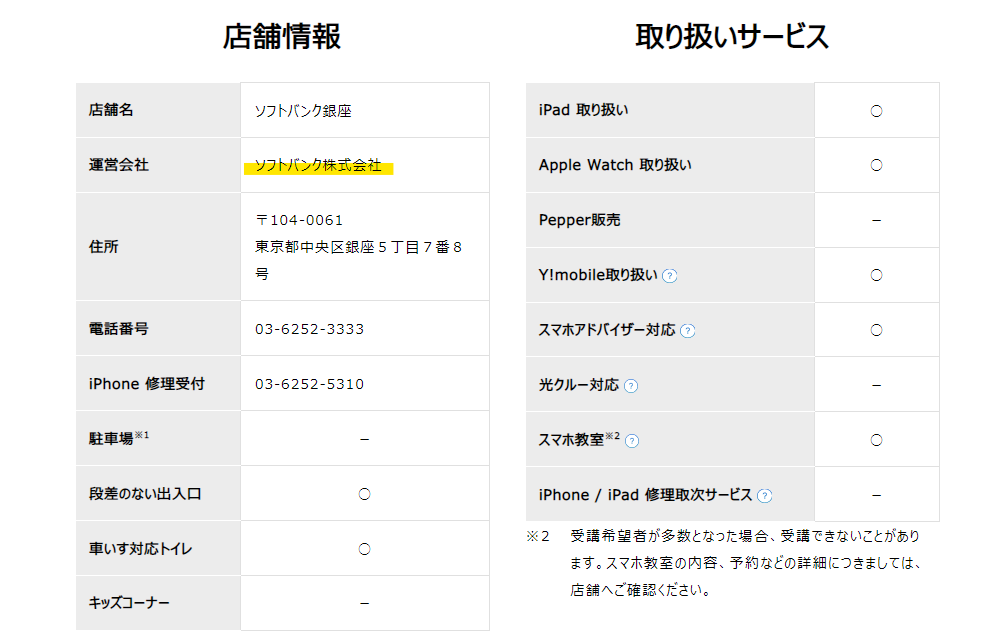Select the Y!mobile取り扱い service label
The height and width of the screenshot is (635, 1005).
pyautogui.click(x=598, y=275)
